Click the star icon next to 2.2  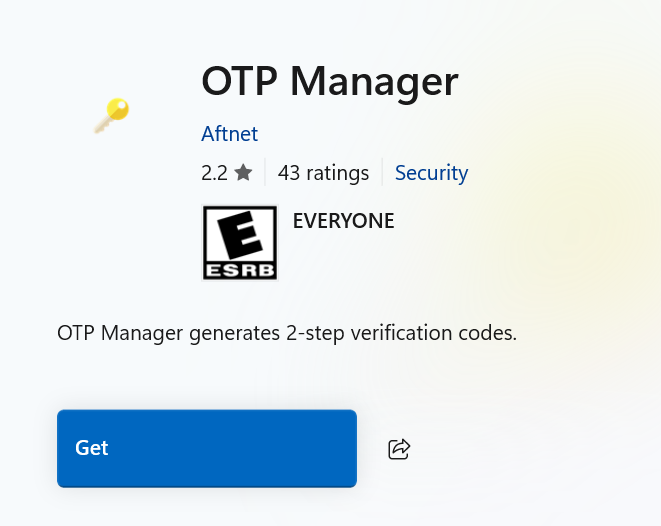click(x=243, y=173)
